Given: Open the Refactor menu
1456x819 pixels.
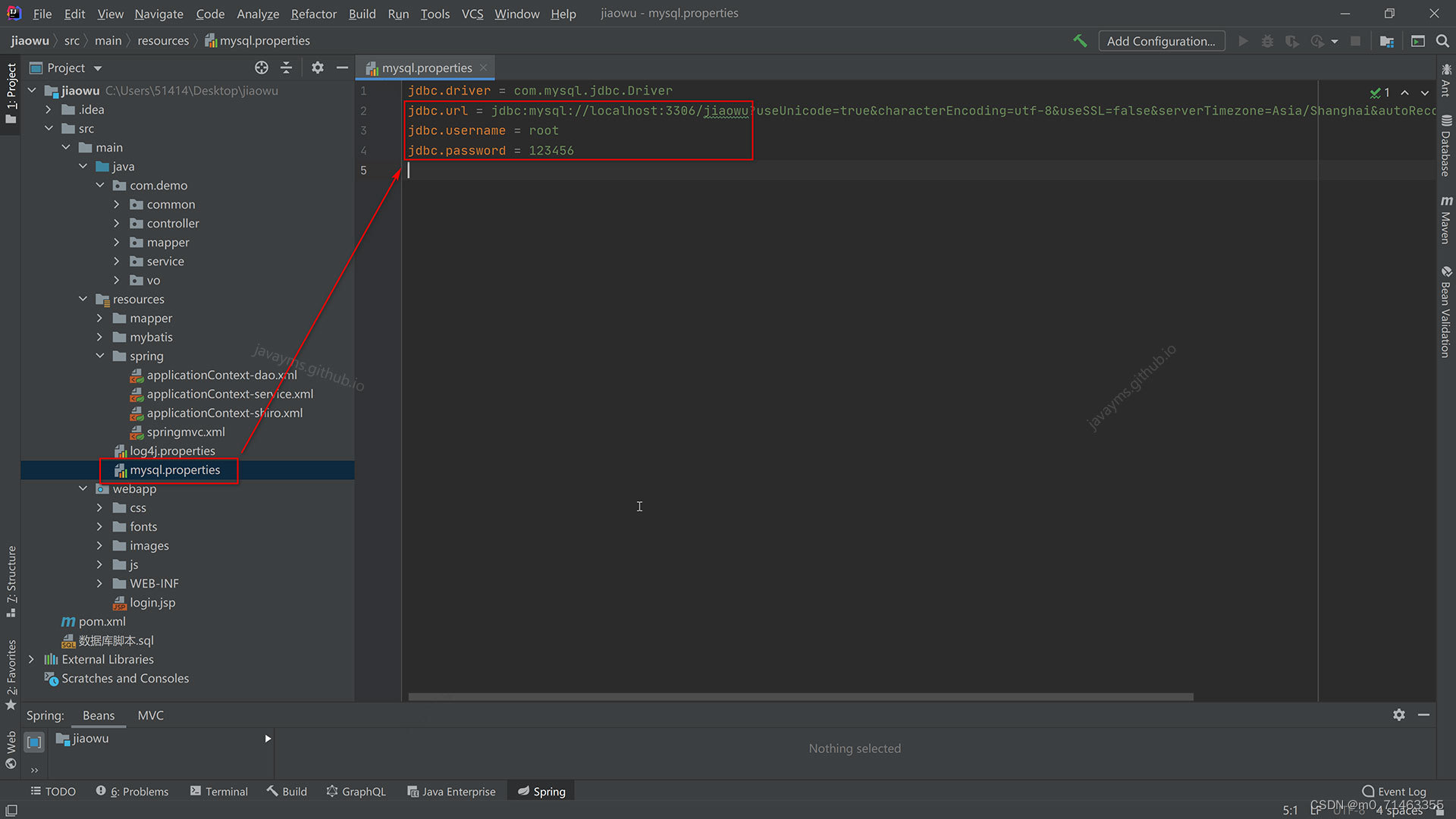Looking at the screenshot, I should tap(313, 14).
